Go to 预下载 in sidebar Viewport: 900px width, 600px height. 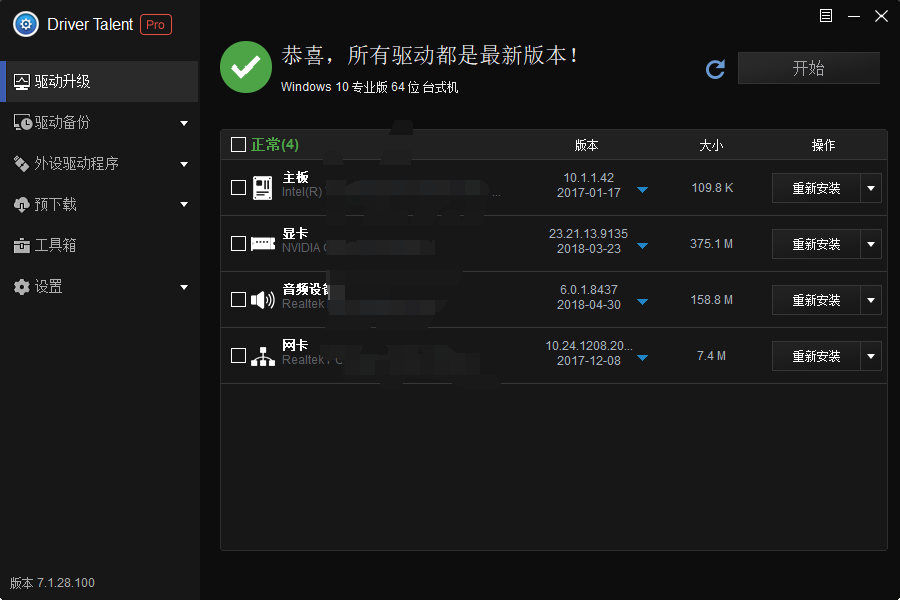point(99,204)
